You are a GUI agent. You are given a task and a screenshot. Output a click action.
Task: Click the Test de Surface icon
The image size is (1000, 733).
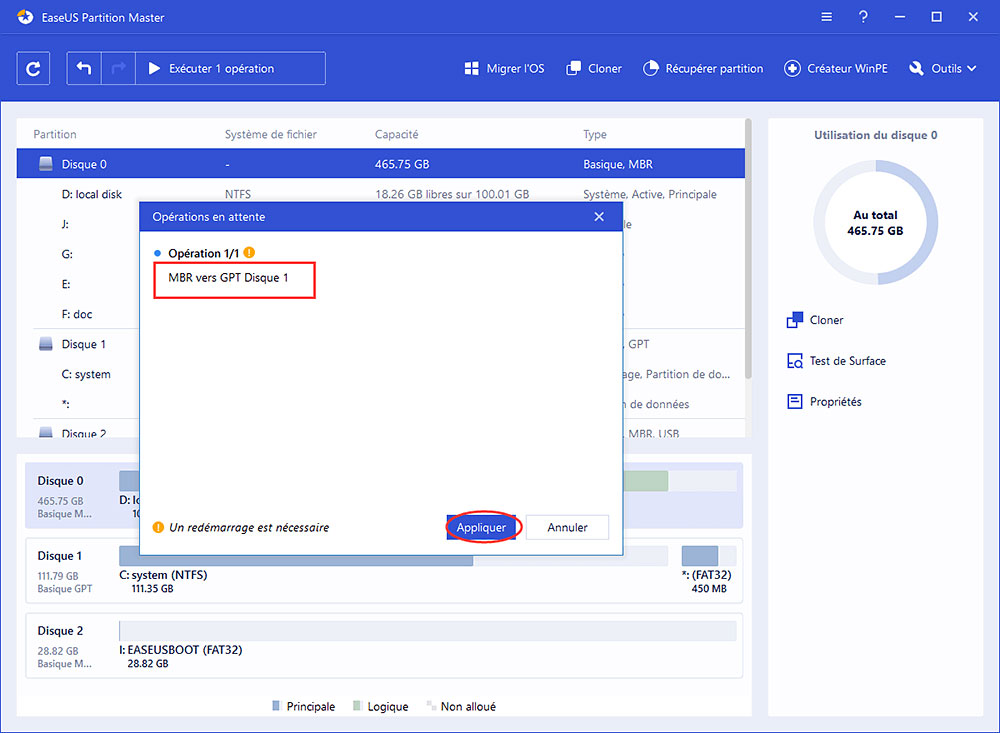coord(795,361)
